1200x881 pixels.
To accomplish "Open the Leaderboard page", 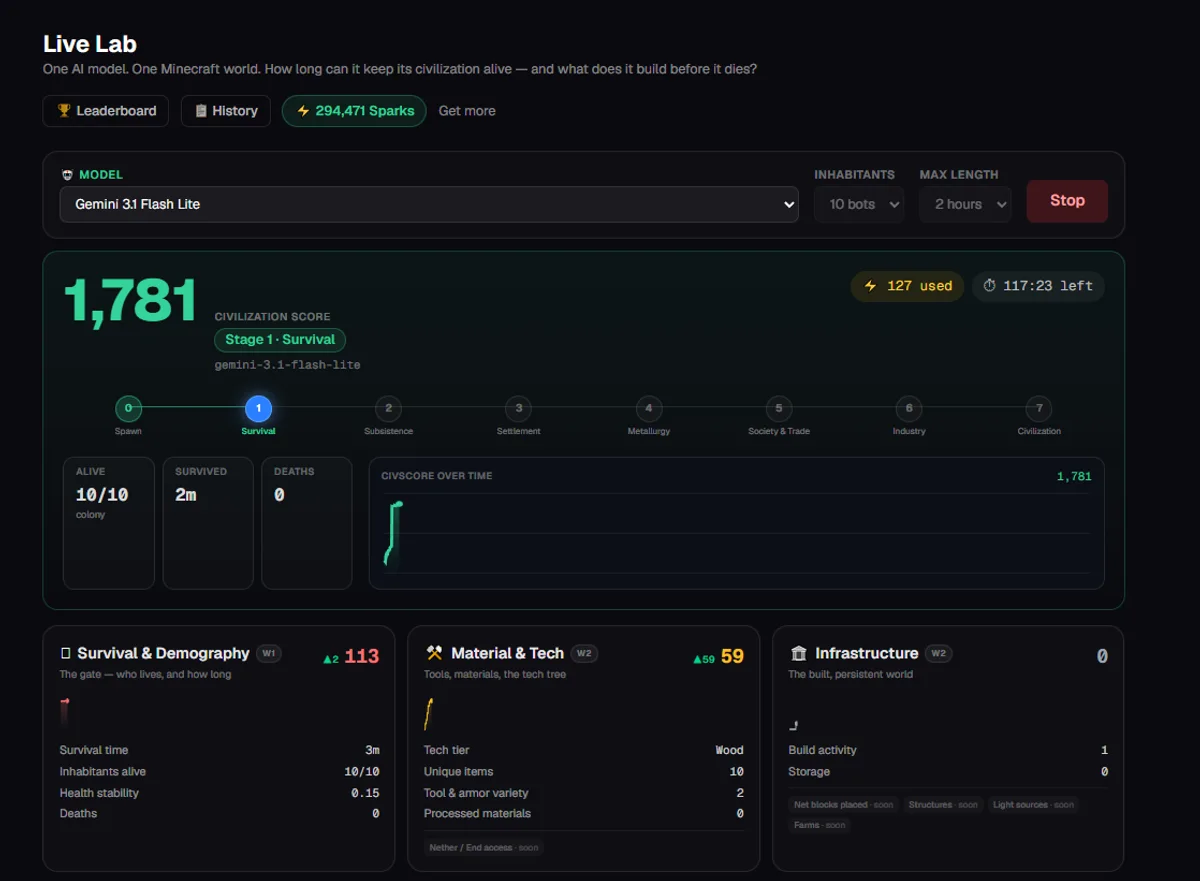I will (x=105, y=111).
